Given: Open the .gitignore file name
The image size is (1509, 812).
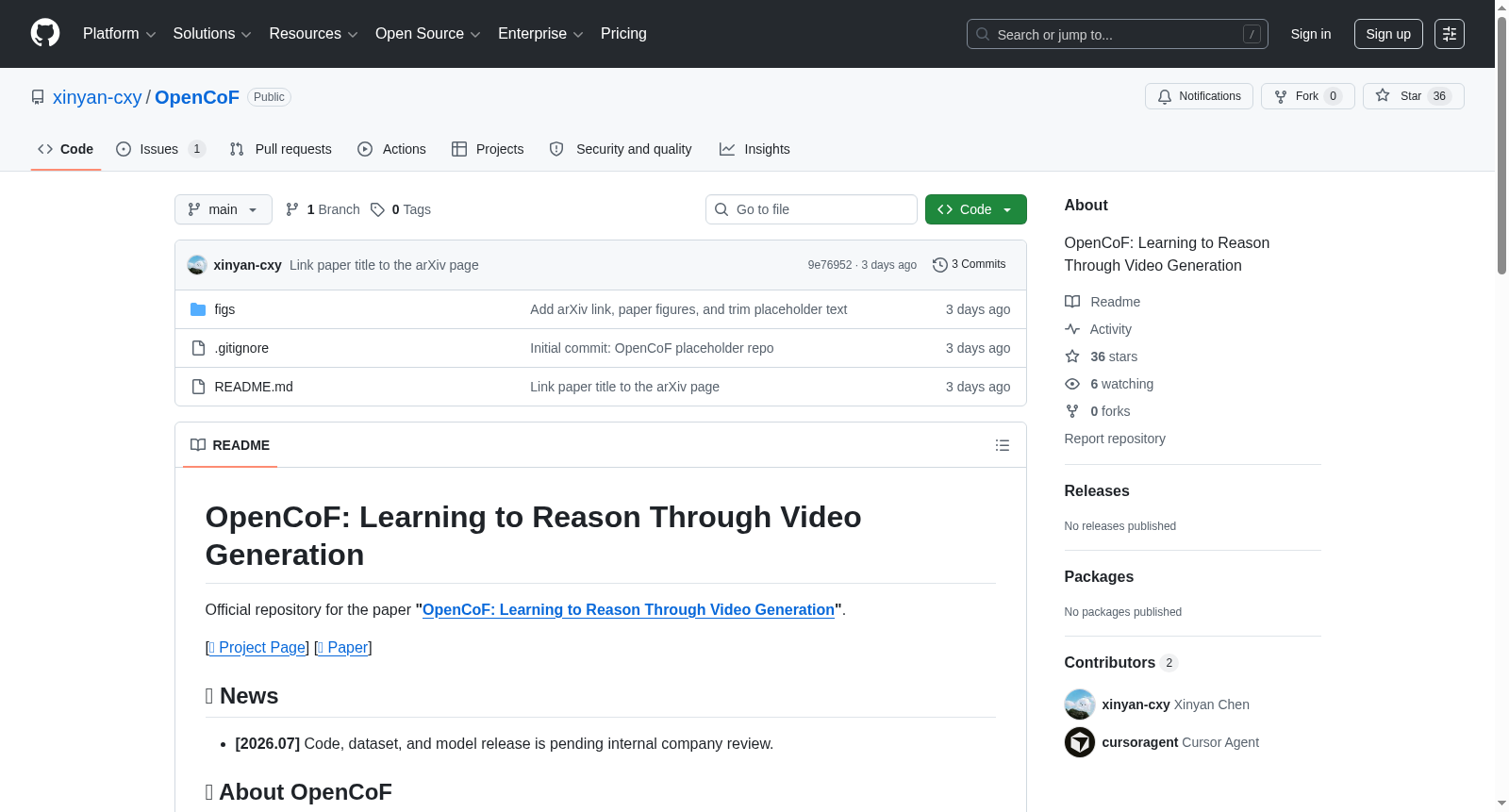Looking at the screenshot, I should tap(241, 348).
